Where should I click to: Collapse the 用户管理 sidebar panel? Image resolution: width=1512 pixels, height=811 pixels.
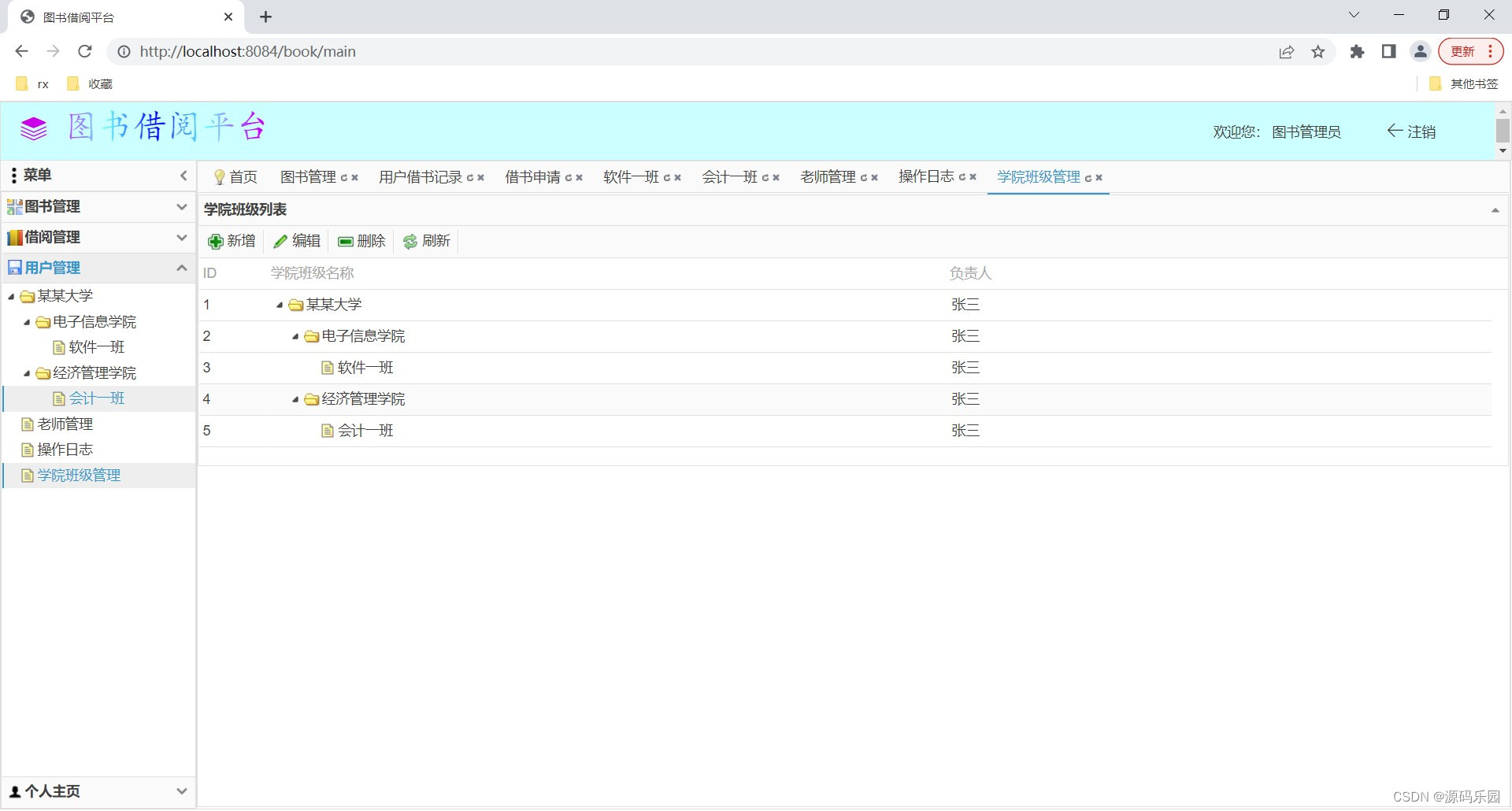pyautogui.click(x=181, y=268)
